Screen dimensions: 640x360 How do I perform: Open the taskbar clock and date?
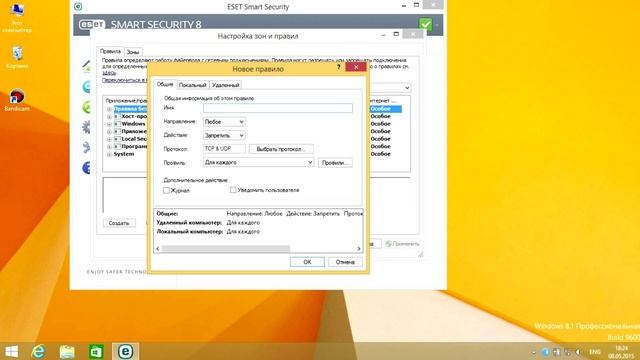621,352
